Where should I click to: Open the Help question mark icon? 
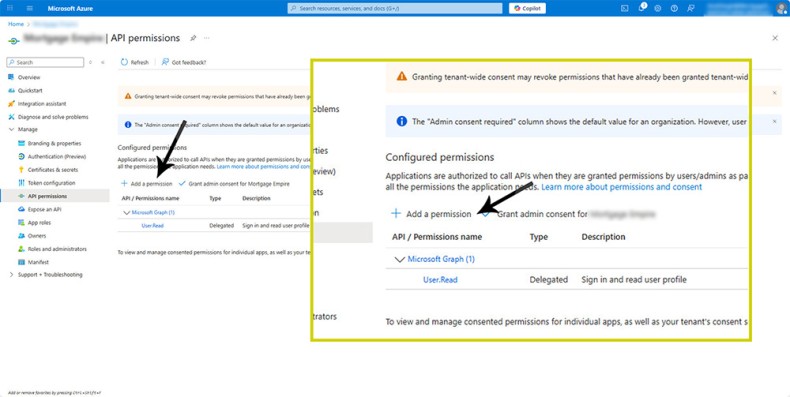[x=674, y=9]
